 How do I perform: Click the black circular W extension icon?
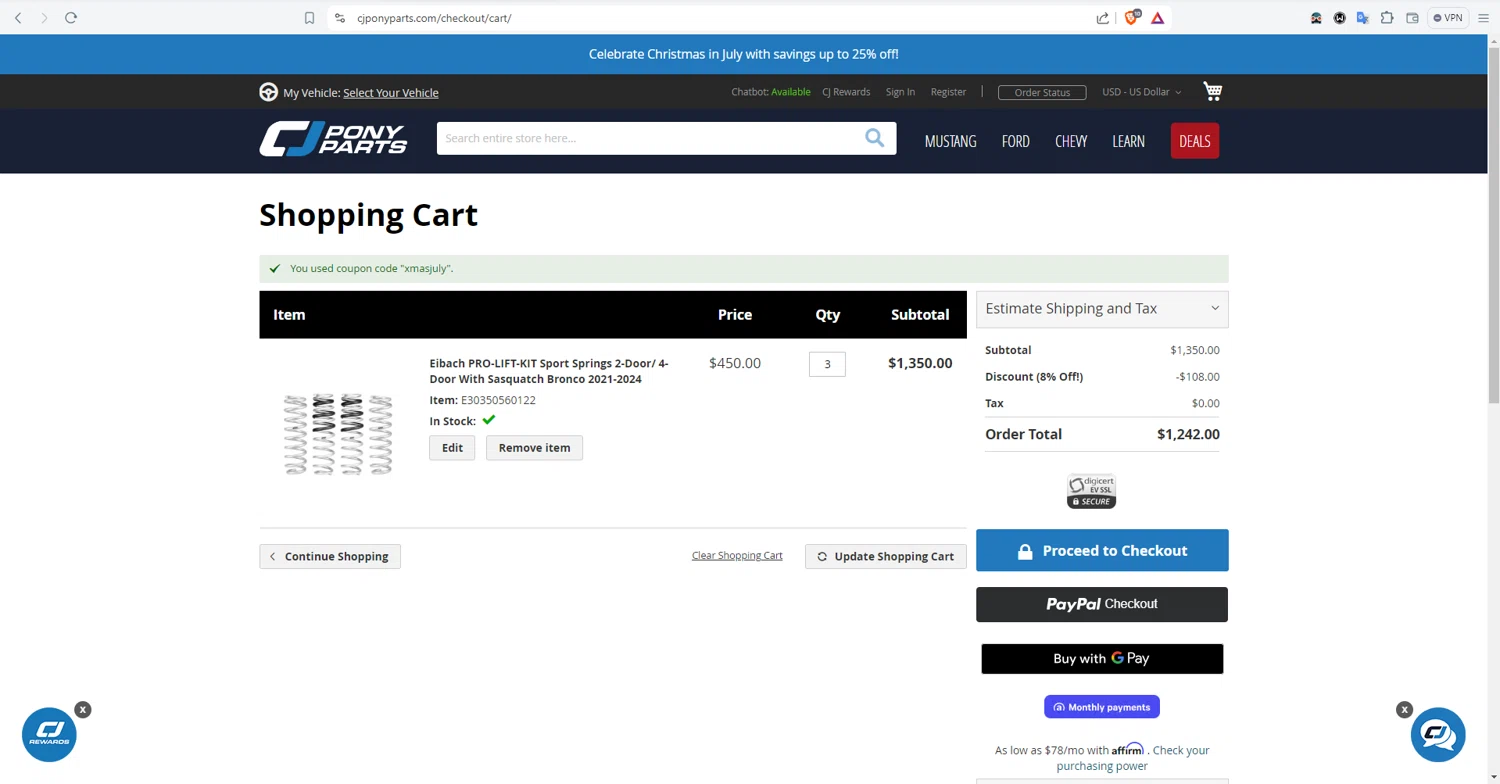[1339, 18]
